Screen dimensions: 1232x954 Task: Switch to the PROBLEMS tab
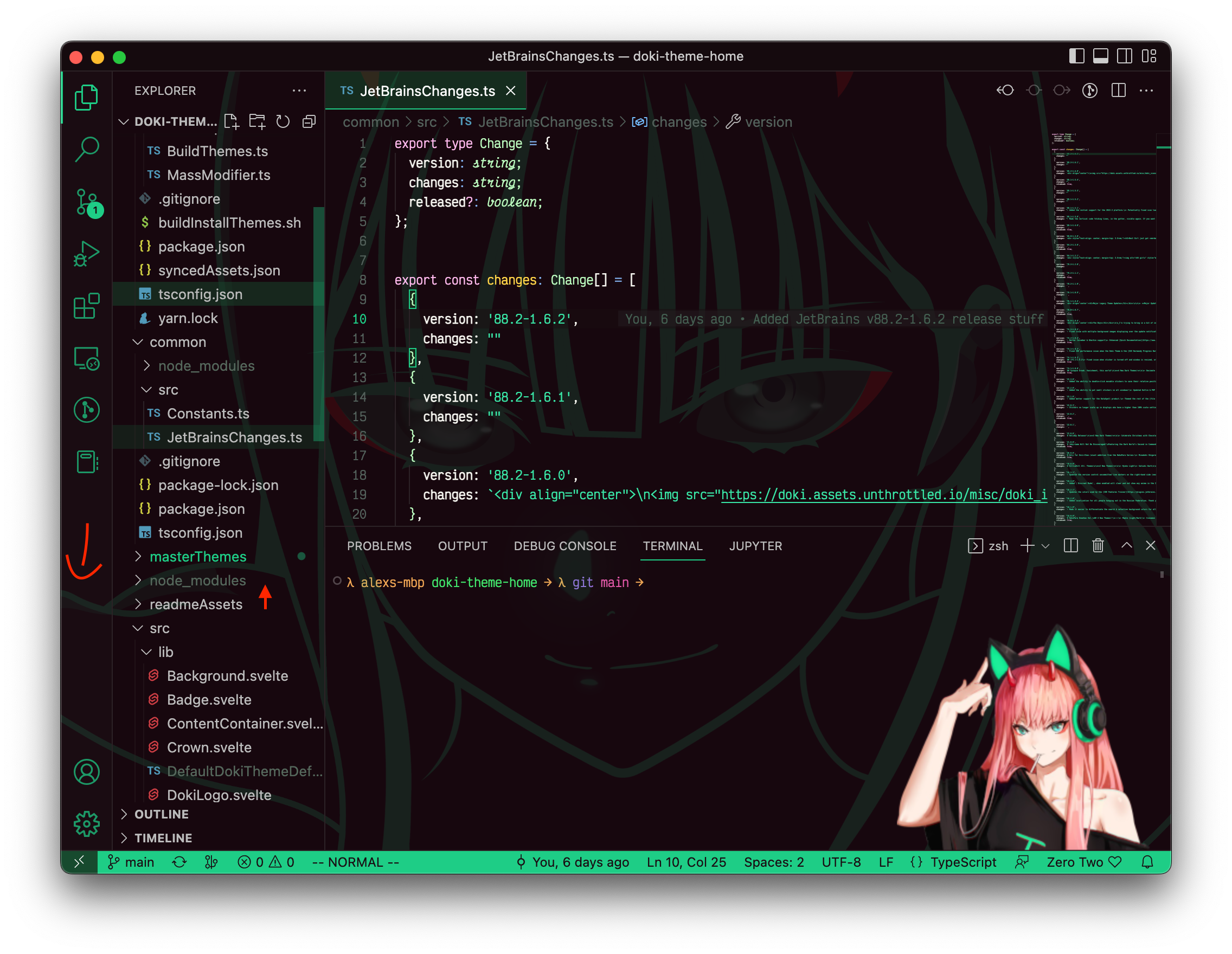[x=379, y=546]
